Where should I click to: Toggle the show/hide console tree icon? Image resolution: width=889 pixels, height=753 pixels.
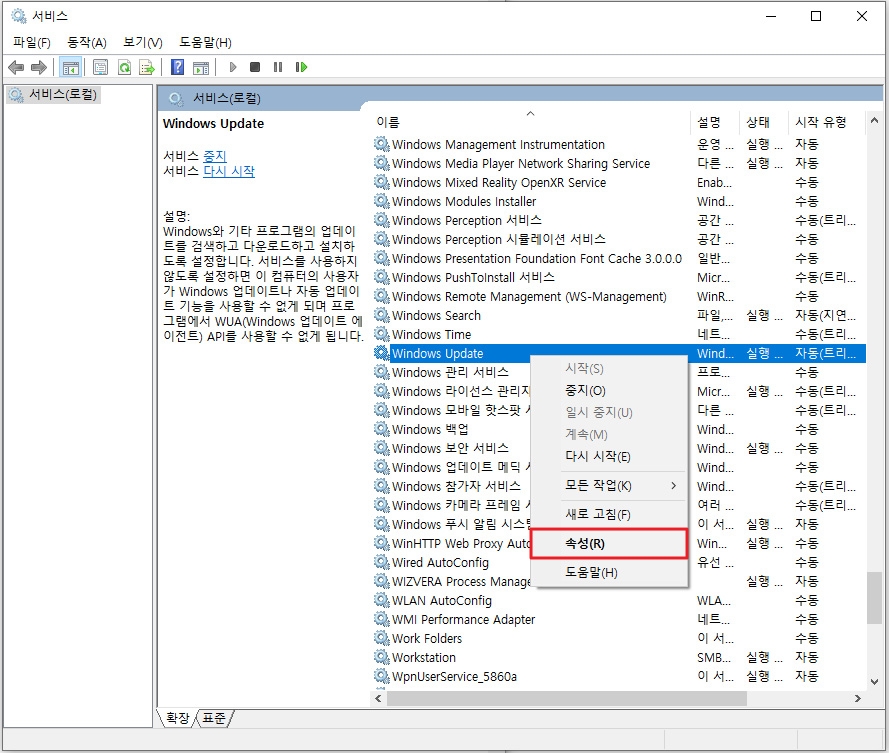[71, 67]
